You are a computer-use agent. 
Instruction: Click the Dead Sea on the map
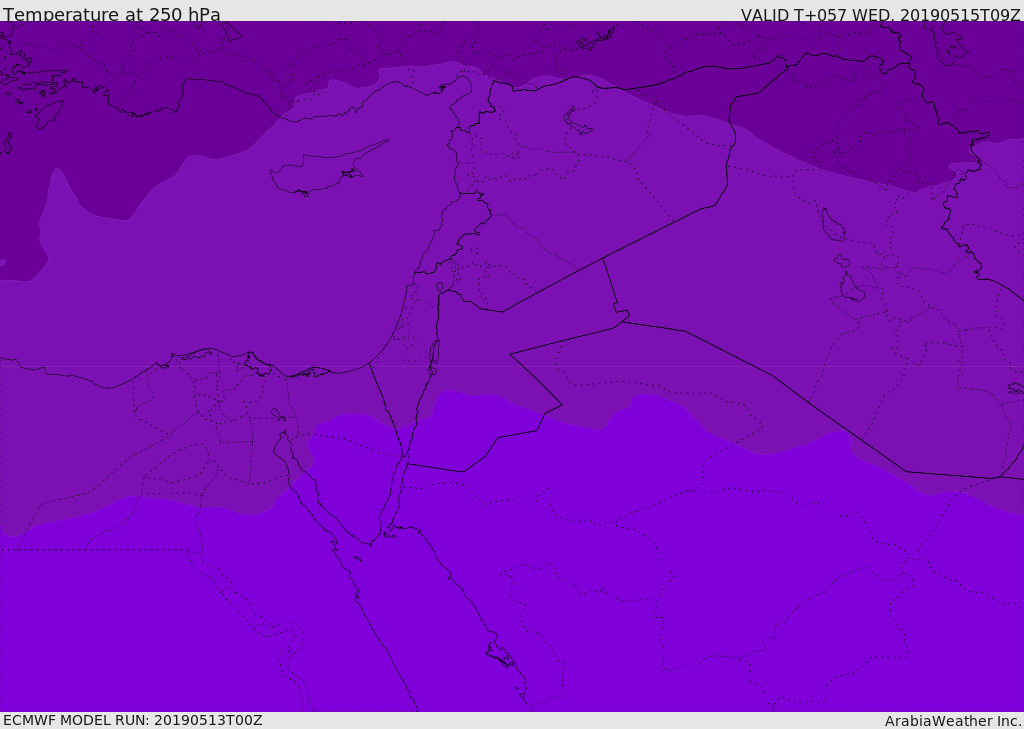pos(434,353)
